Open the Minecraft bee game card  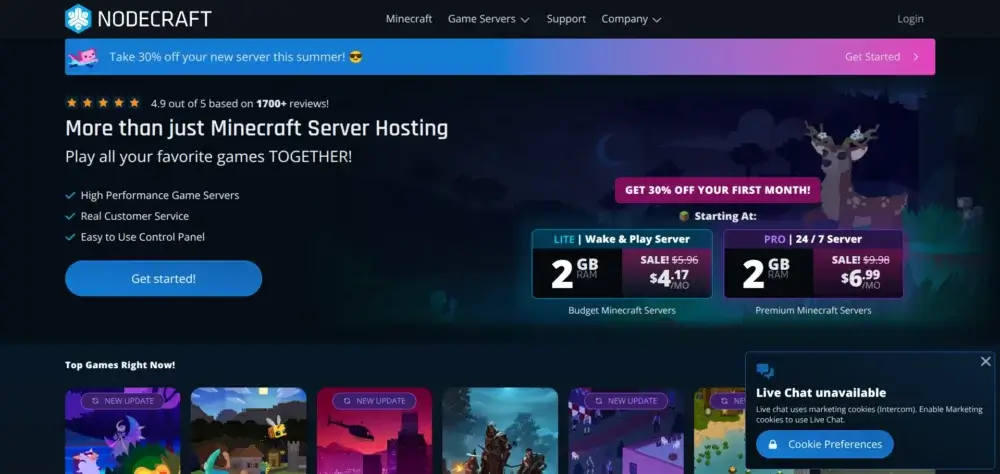click(x=249, y=431)
